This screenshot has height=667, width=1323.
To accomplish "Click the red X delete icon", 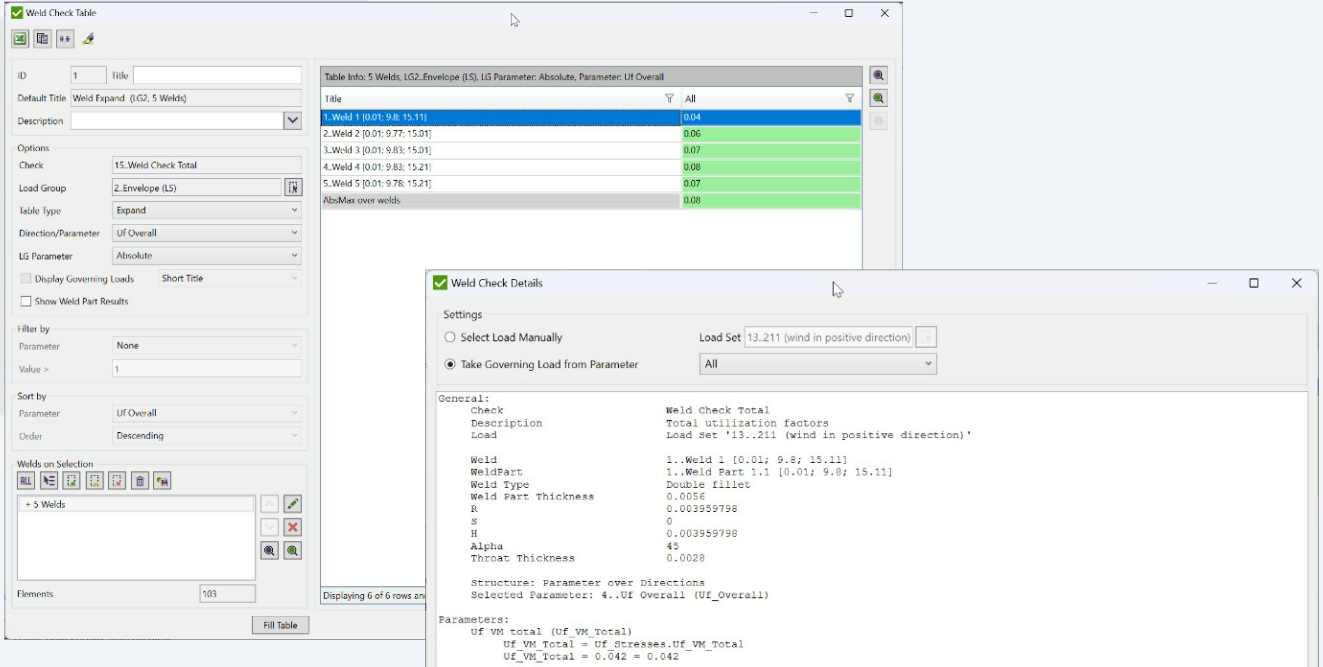I will (x=293, y=527).
